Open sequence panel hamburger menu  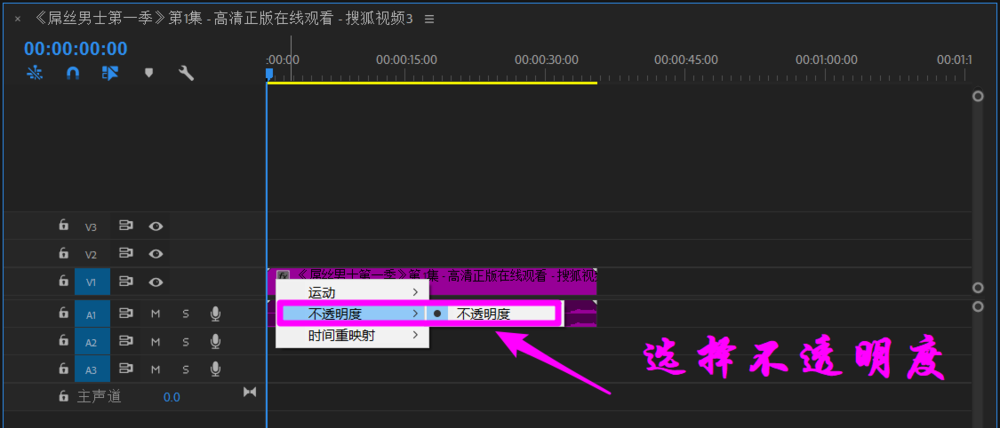429,19
